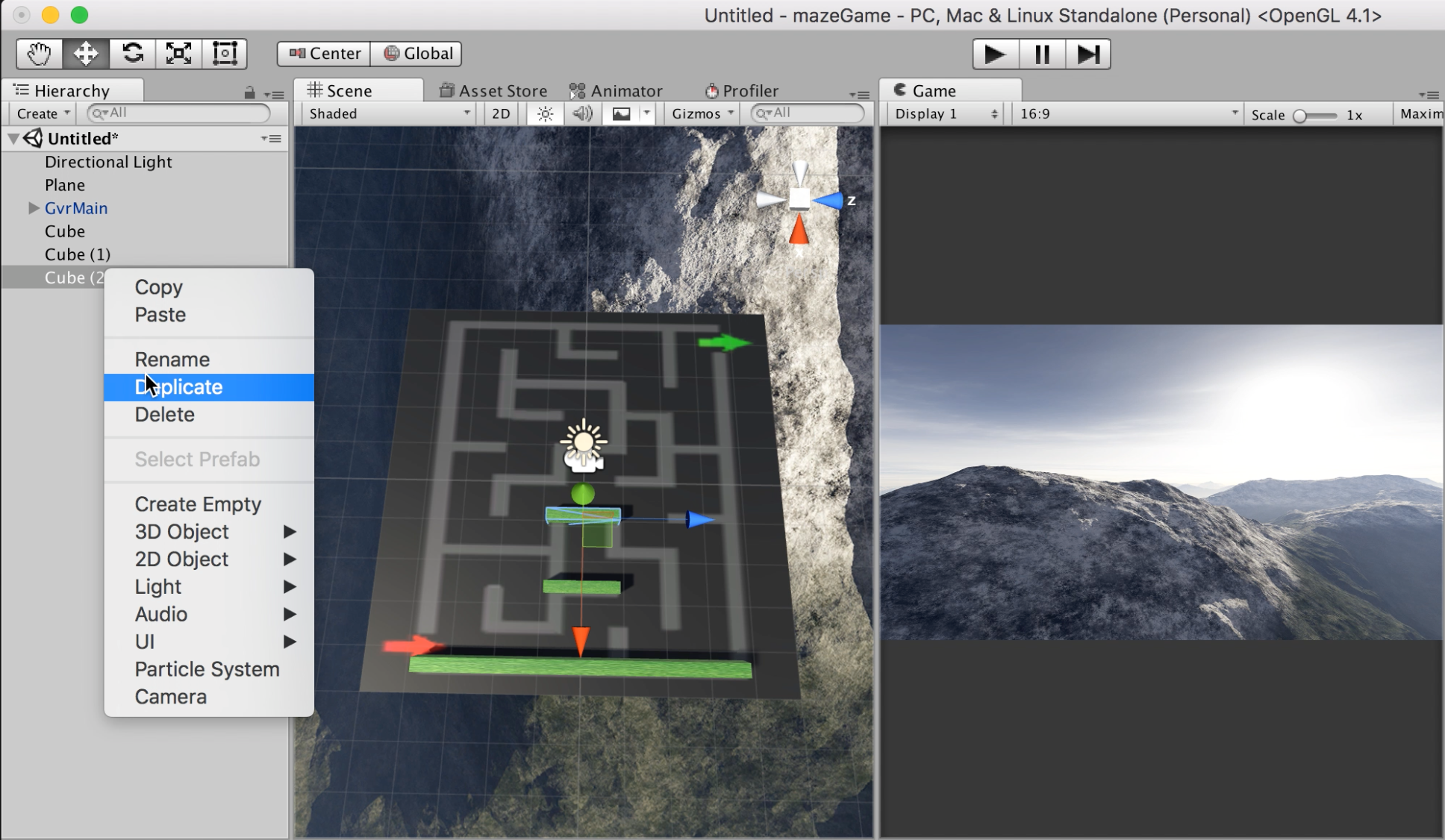Select the Rect transform tool
Screen dimensions: 1445x840
click(x=225, y=54)
